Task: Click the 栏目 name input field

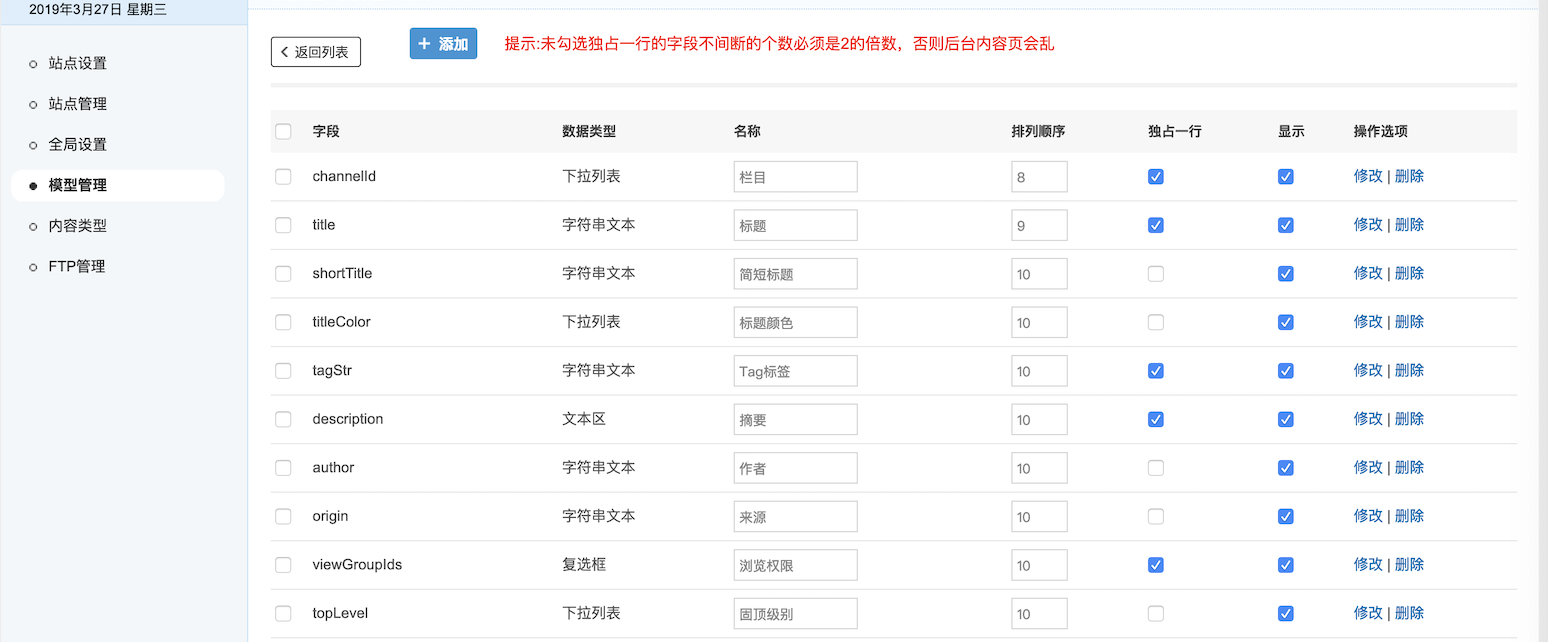Action: [795, 177]
